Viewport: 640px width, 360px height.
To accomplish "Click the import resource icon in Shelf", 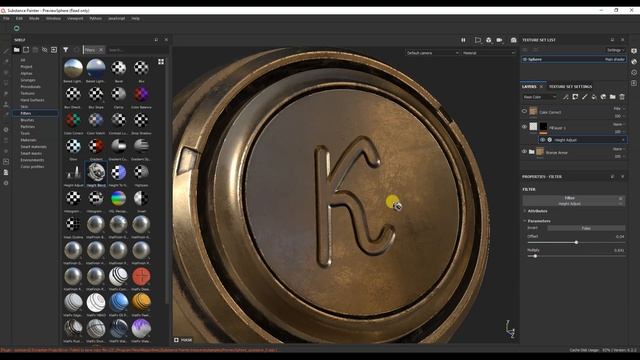I will (54, 50).
